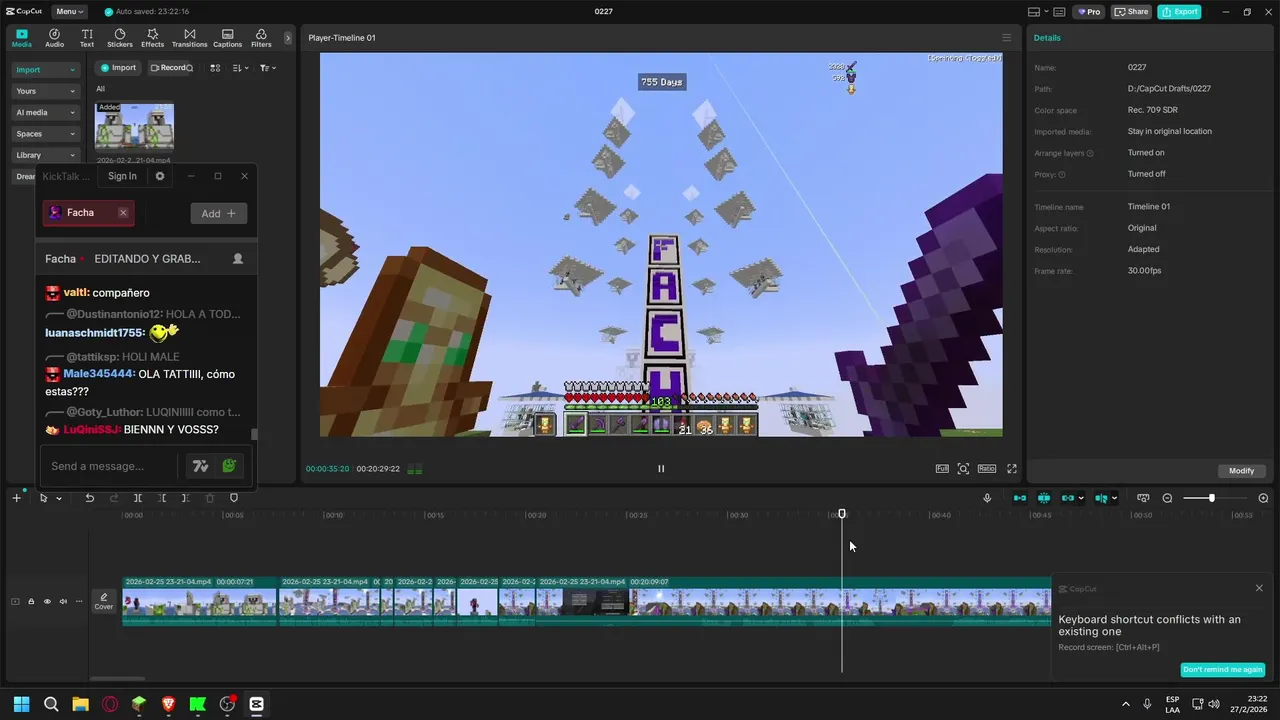
Task: Undo the last edit
Action: [89, 498]
